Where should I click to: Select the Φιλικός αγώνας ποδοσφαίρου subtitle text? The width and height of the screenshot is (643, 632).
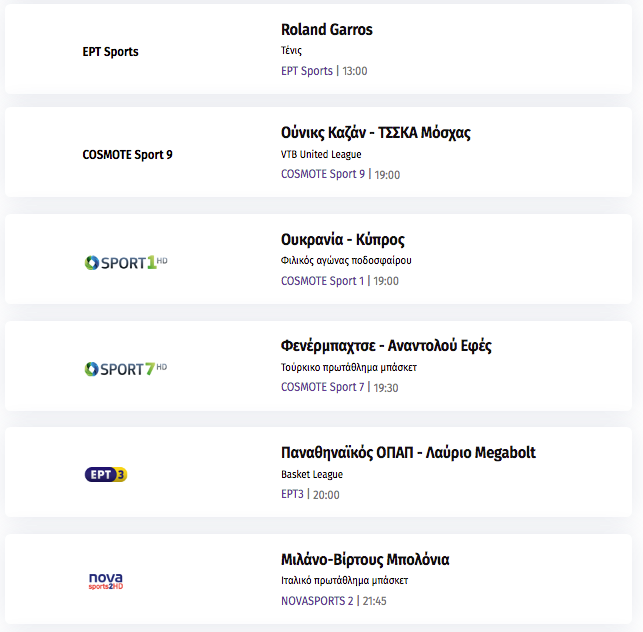coord(346,261)
